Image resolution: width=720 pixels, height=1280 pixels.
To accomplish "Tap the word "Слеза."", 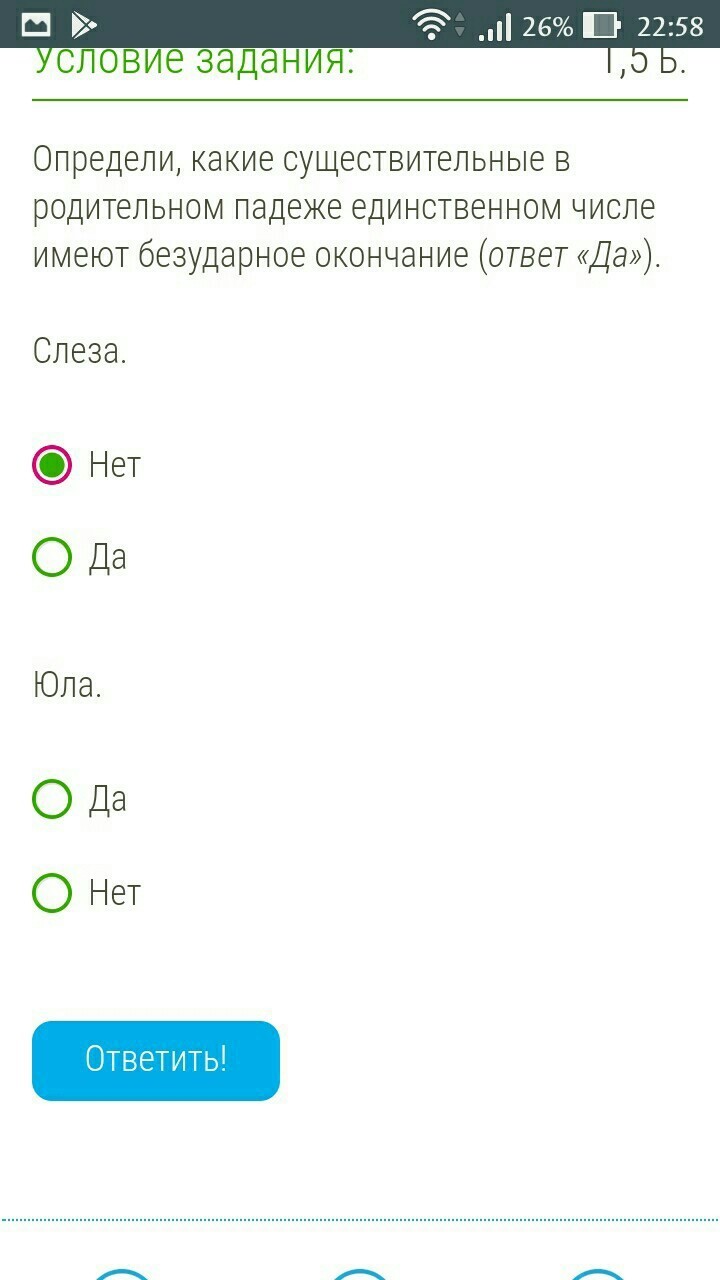I will 80,351.
